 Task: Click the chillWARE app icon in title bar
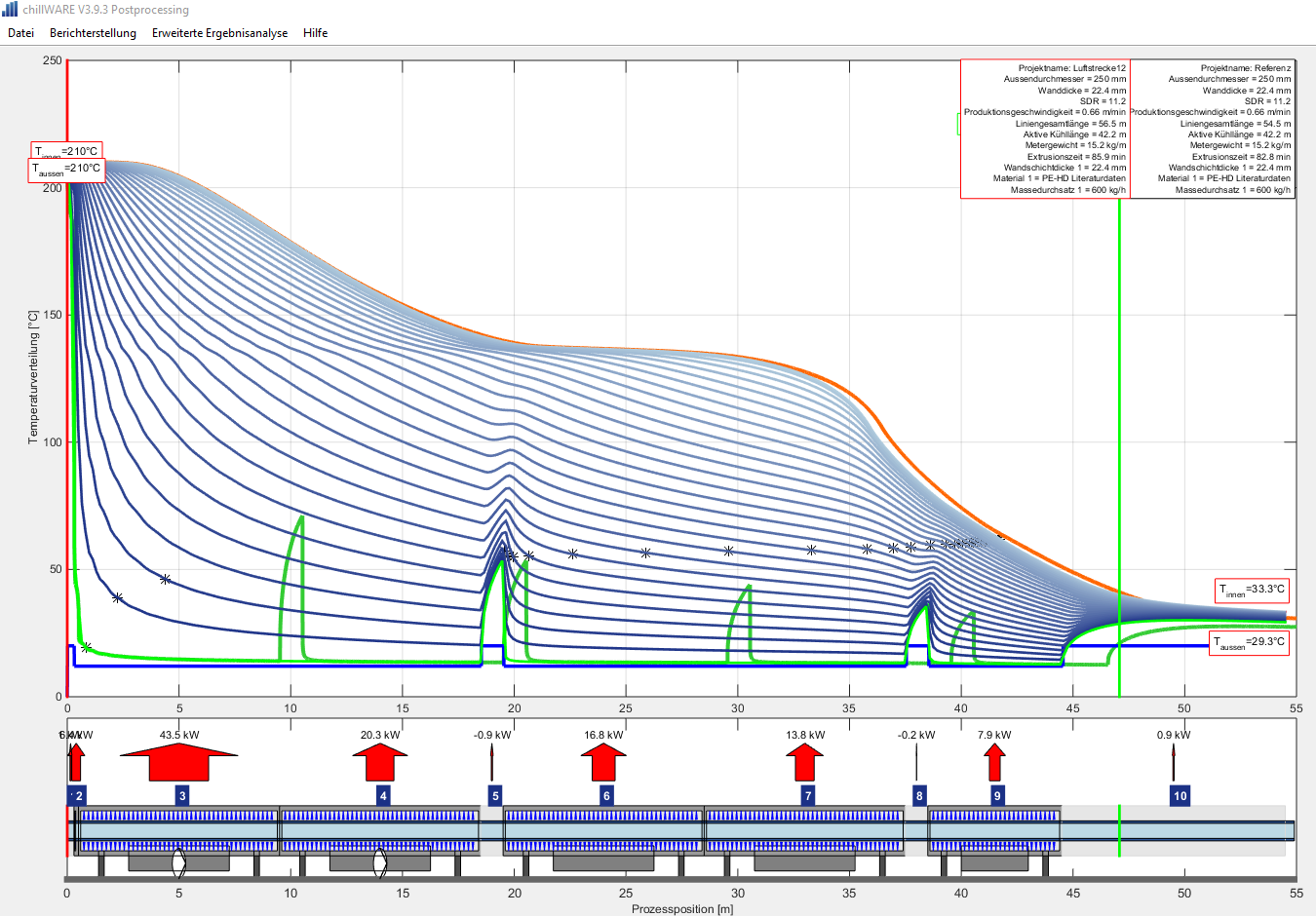click(10, 10)
